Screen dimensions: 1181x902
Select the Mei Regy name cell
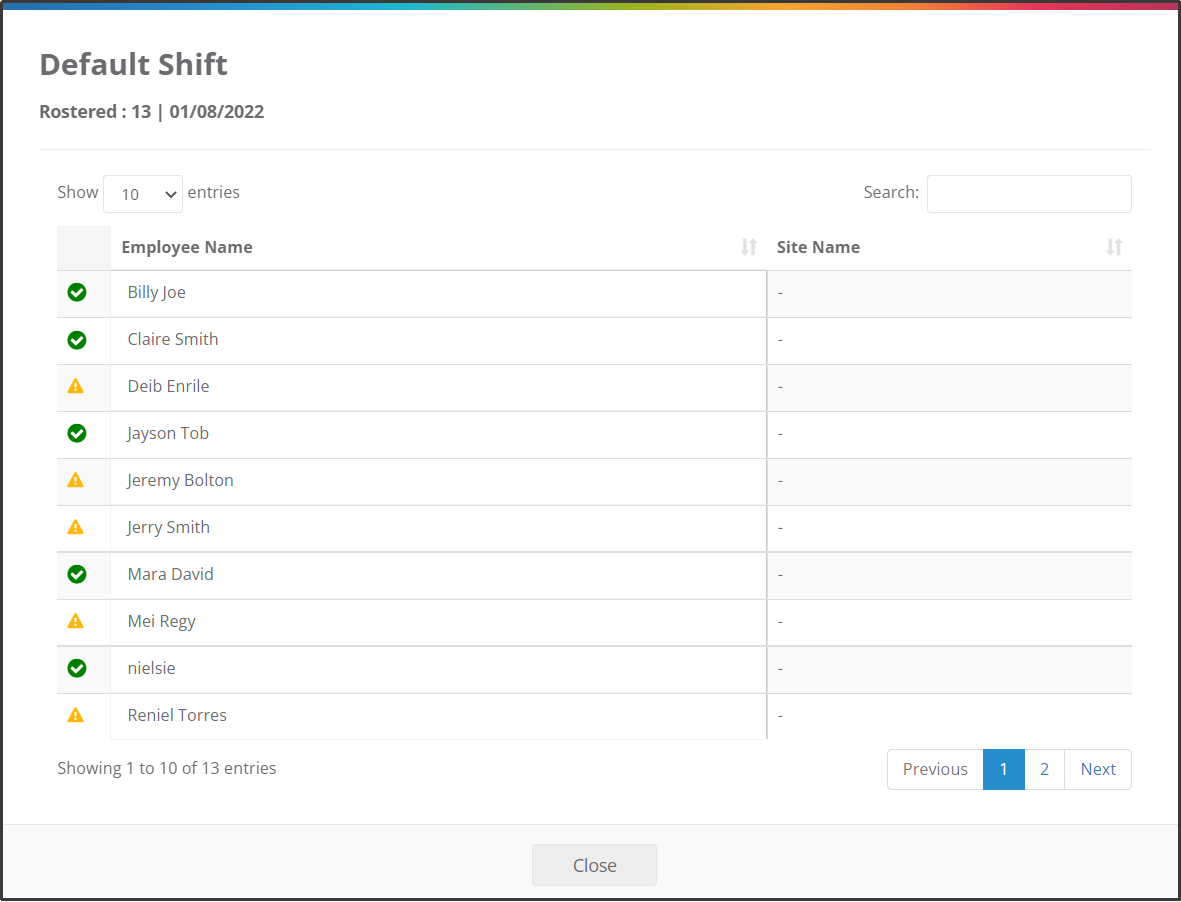[x=438, y=623]
